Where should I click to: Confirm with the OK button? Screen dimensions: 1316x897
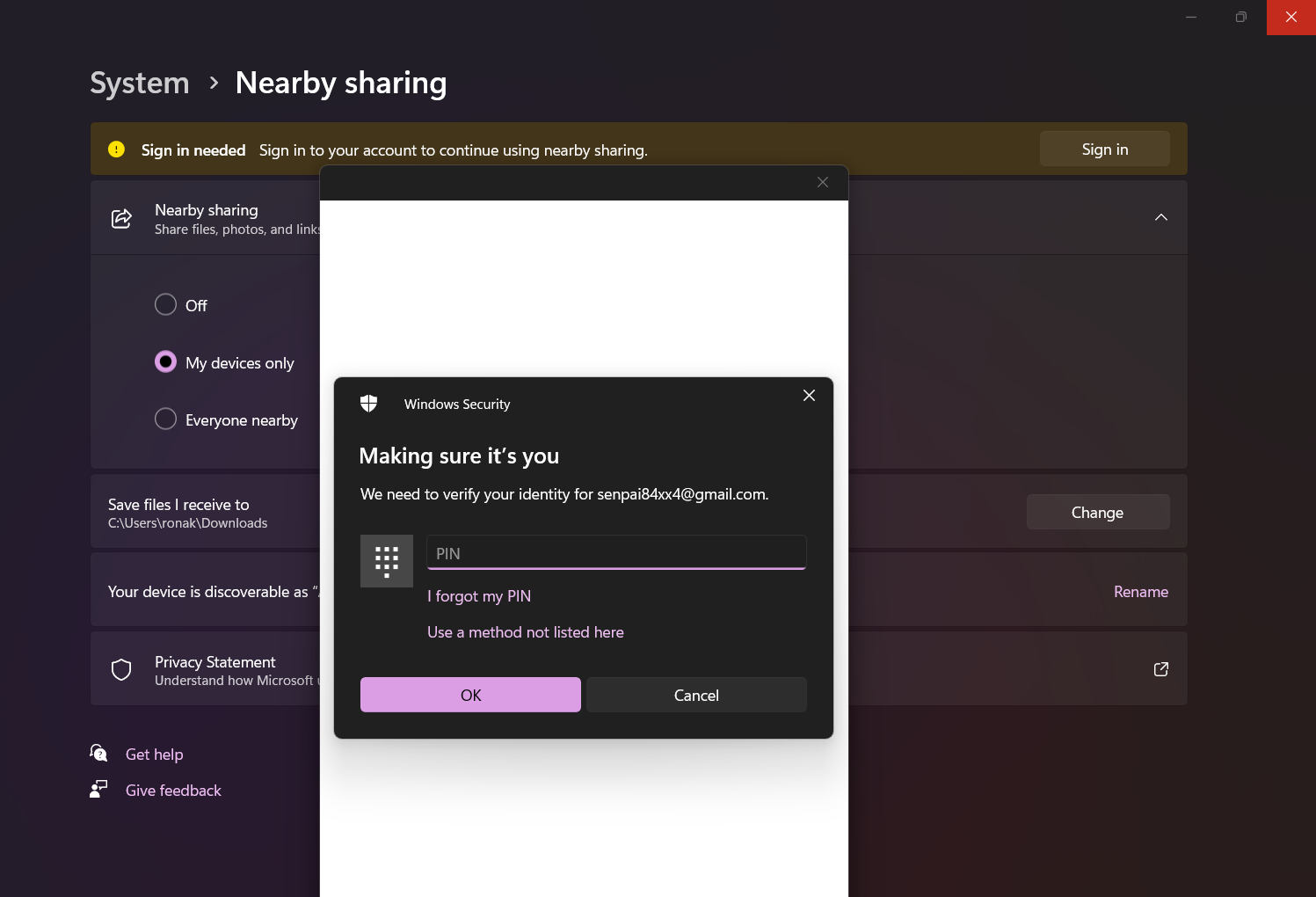pyautogui.click(x=470, y=695)
